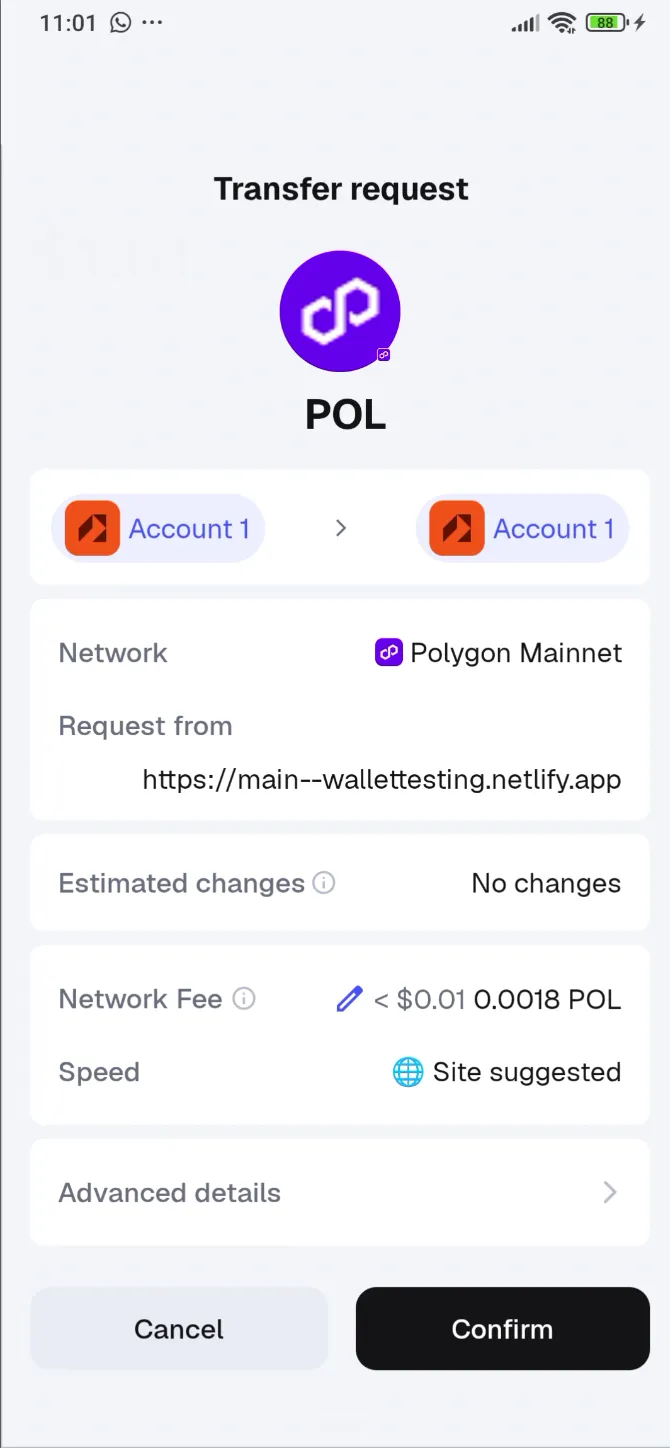Open the main--wallettesting.netlify.app request link
The height and width of the screenshot is (1448, 670).
pyautogui.click(x=382, y=779)
